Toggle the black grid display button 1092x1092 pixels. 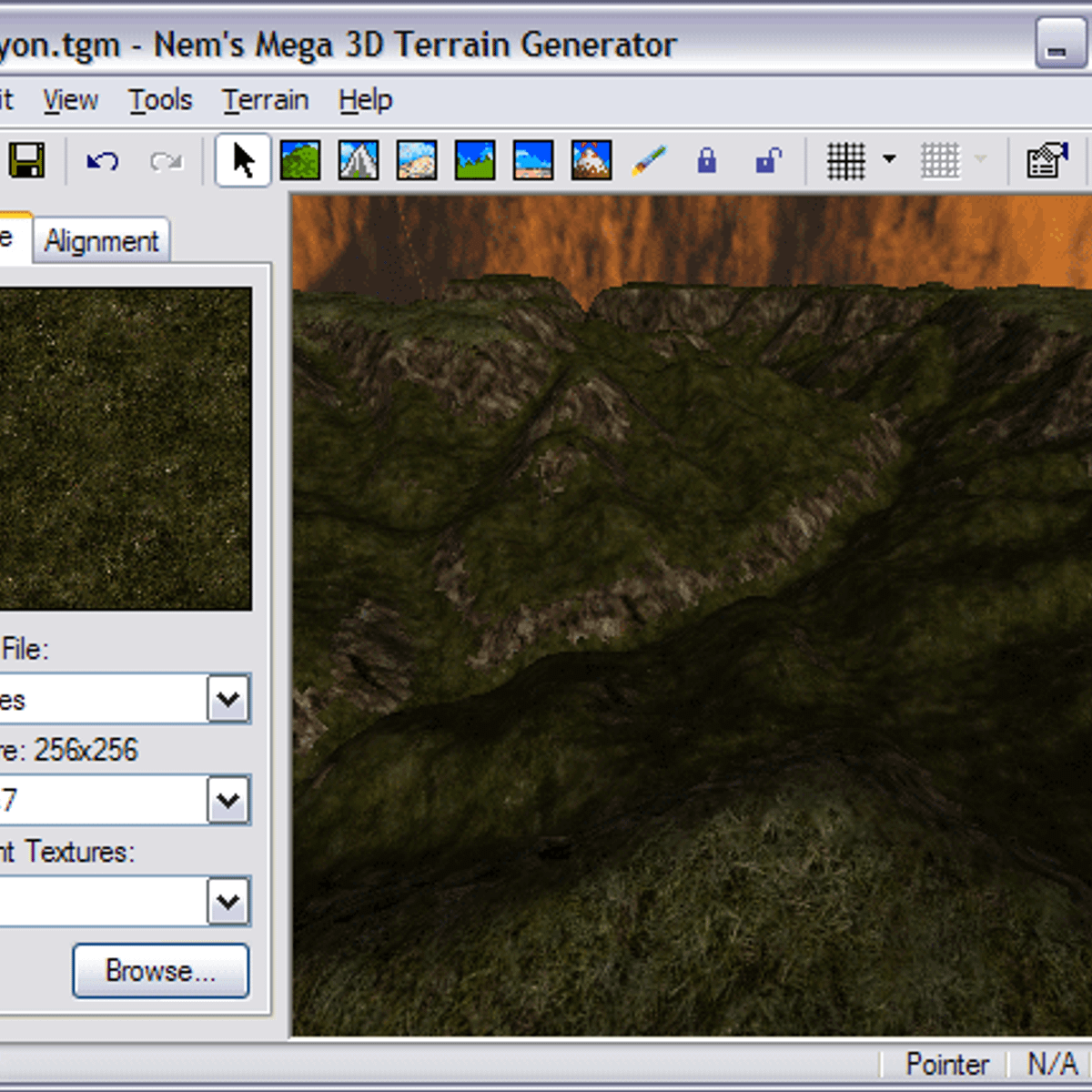(845, 161)
